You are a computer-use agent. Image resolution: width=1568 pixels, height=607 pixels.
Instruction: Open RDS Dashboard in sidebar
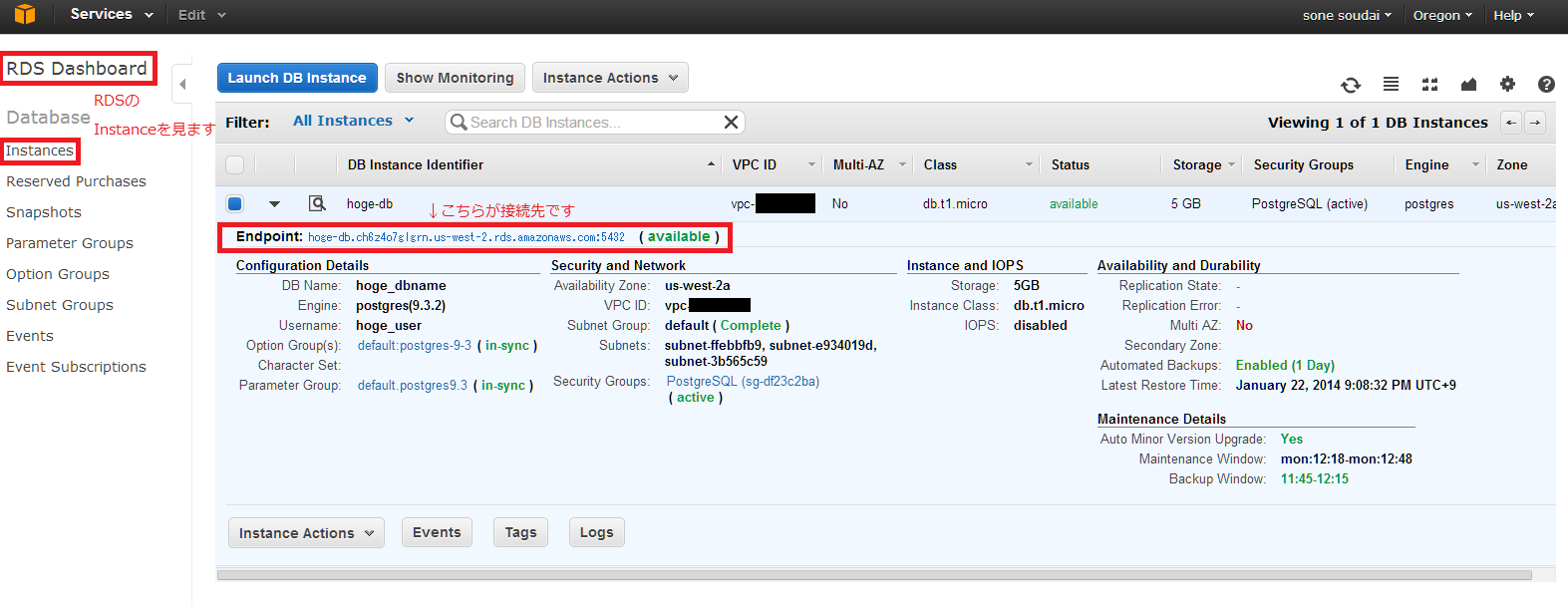[x=77, y=68]
